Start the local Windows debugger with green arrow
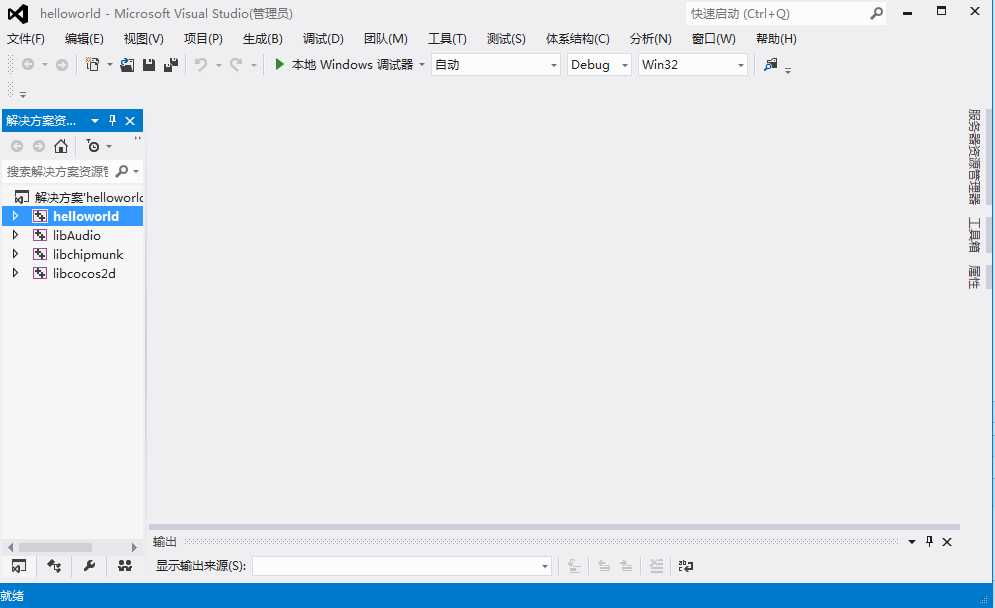This screenshot has height=608, width=995. point(279,64)
